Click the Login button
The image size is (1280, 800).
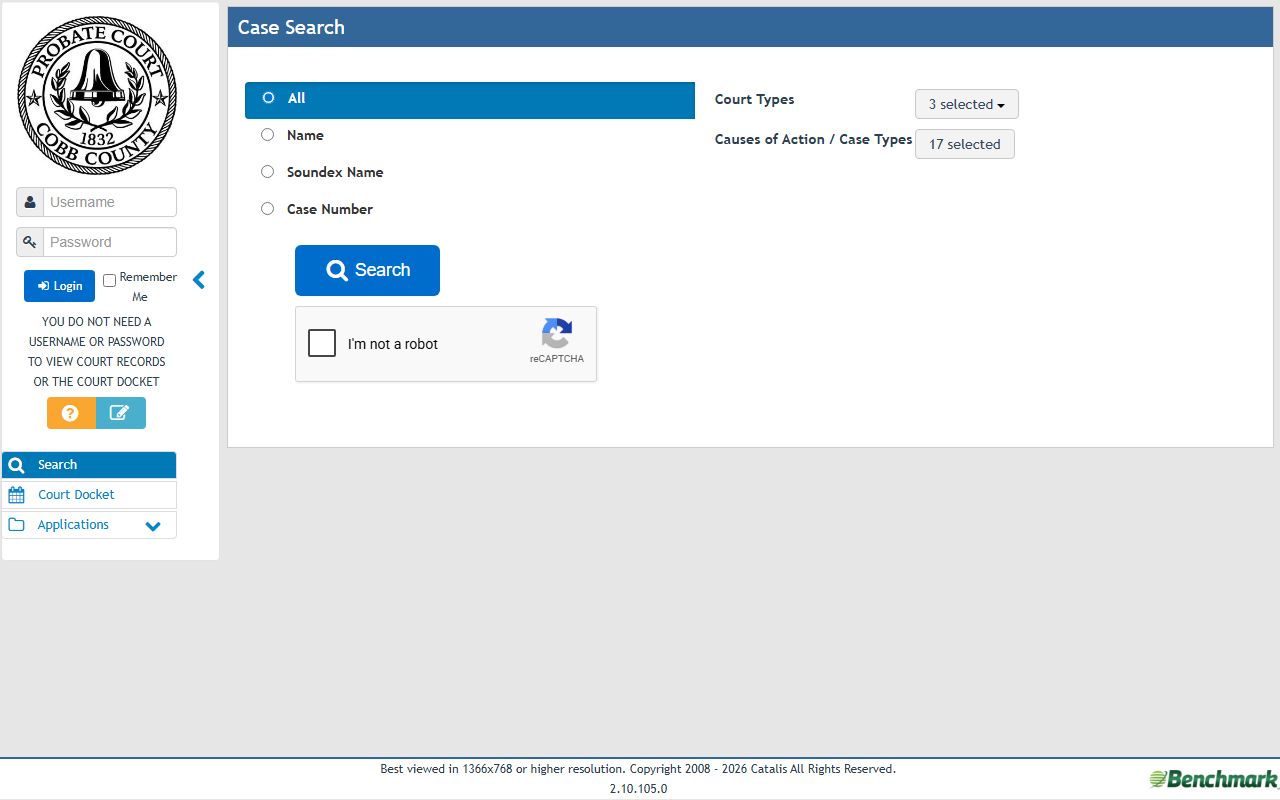coord(60,286)
